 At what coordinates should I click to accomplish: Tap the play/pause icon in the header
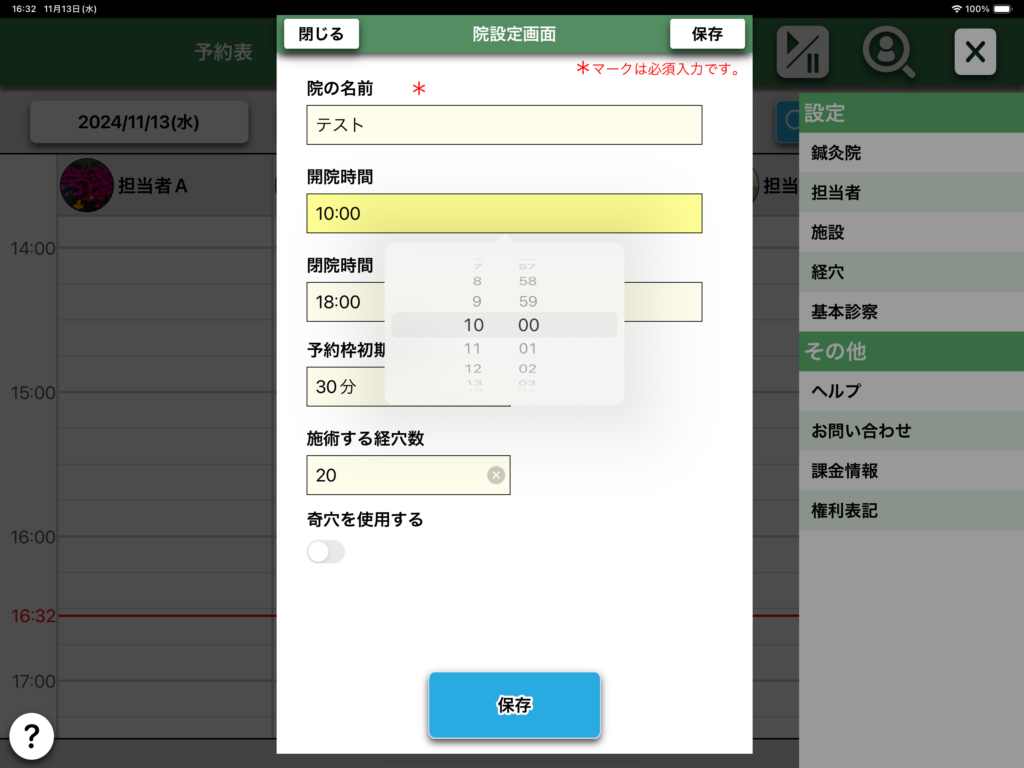coord(802,52)
